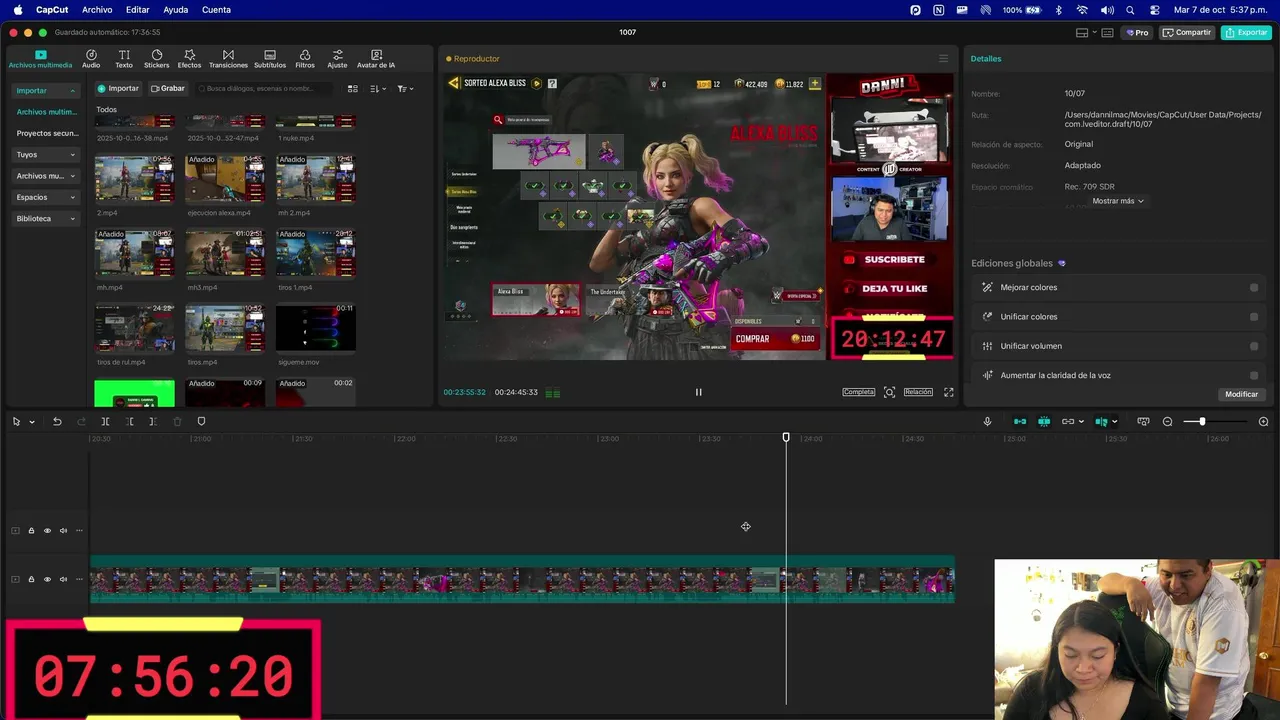The width and height of the screenshot is (1280, 720).
Task: Open the layout icon in title bar
Action: [x=1081, y=33]
